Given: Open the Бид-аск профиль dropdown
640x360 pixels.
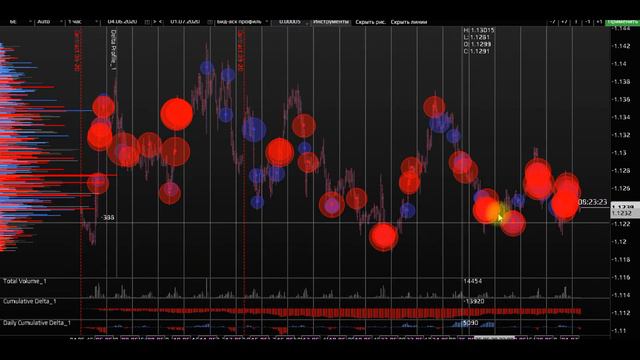Looking at the screenshot, I should pos(242,22).
